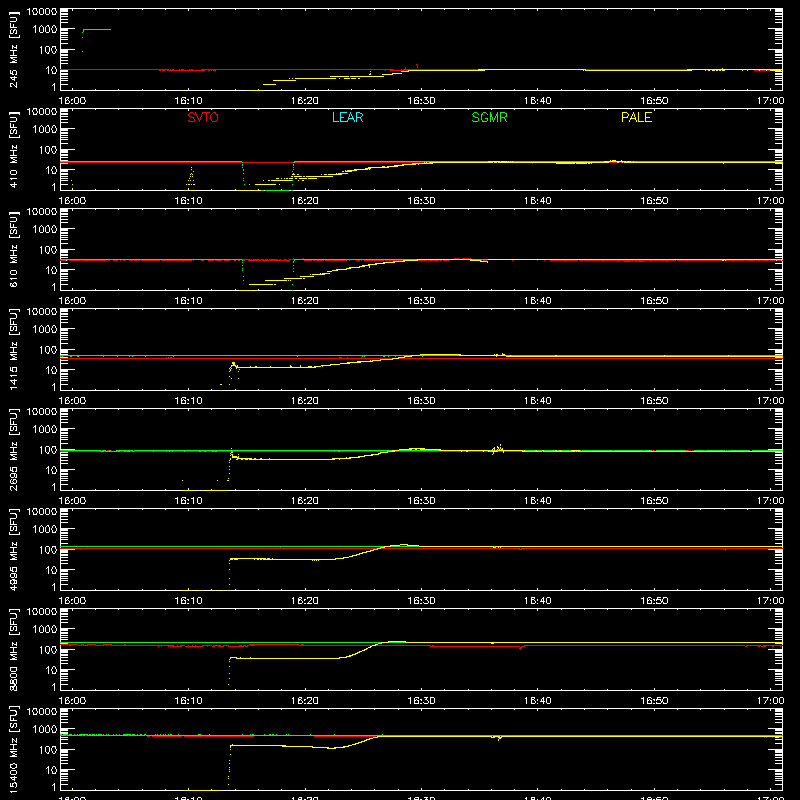This screenshot has height=800, width=800.
Task: Click the cyan LEAR station legend label
Action: click(347, 117)
